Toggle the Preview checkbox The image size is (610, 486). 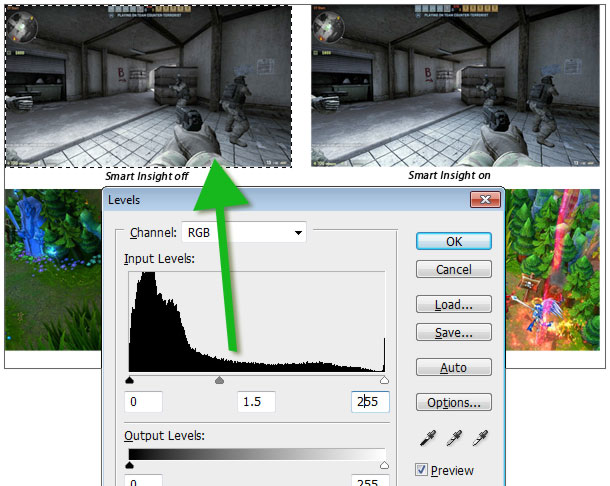tap(421, 470)
